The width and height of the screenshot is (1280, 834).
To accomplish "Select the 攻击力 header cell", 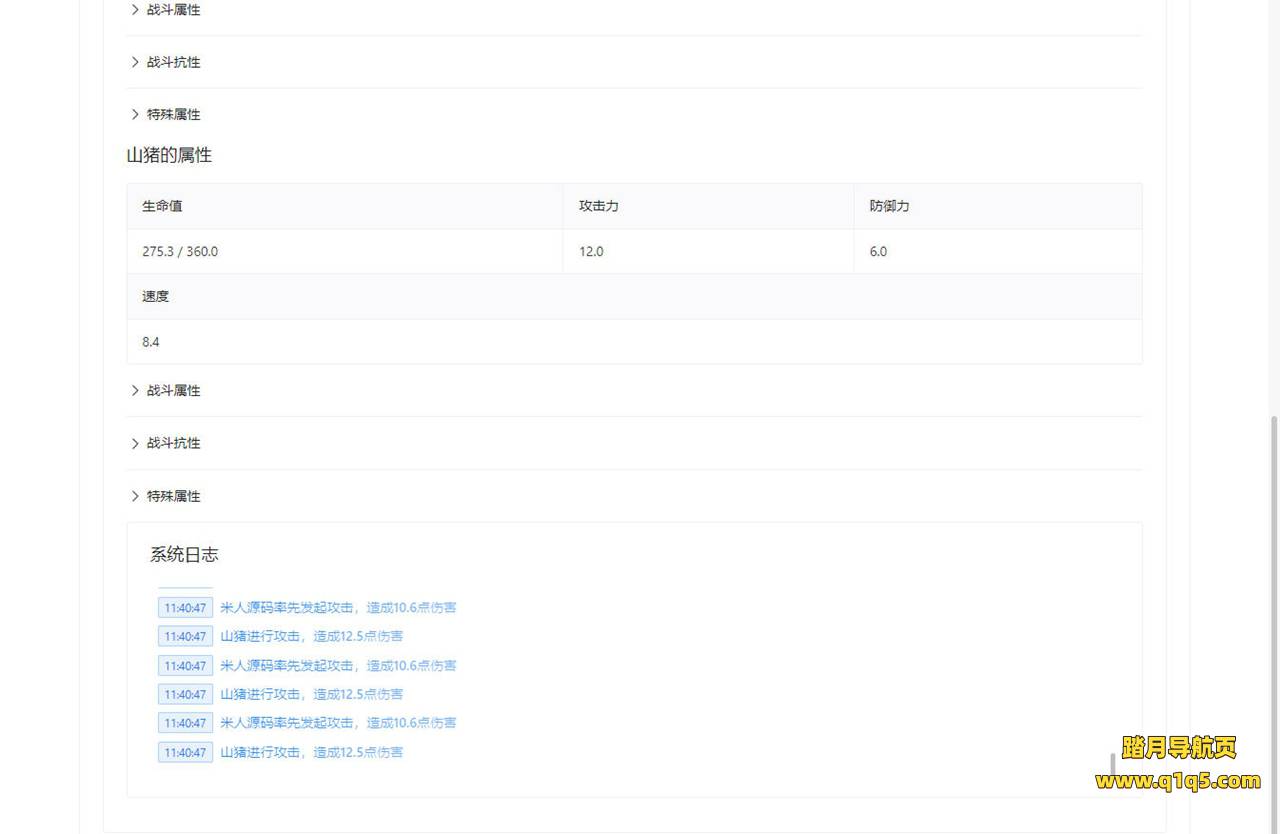I will [x=598, y=206].
